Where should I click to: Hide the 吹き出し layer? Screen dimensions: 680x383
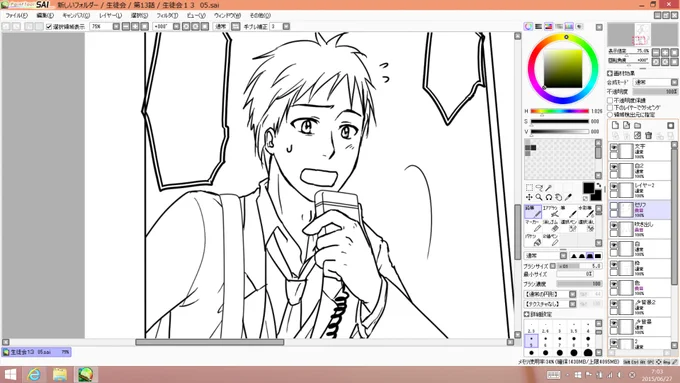coord(614,226)
